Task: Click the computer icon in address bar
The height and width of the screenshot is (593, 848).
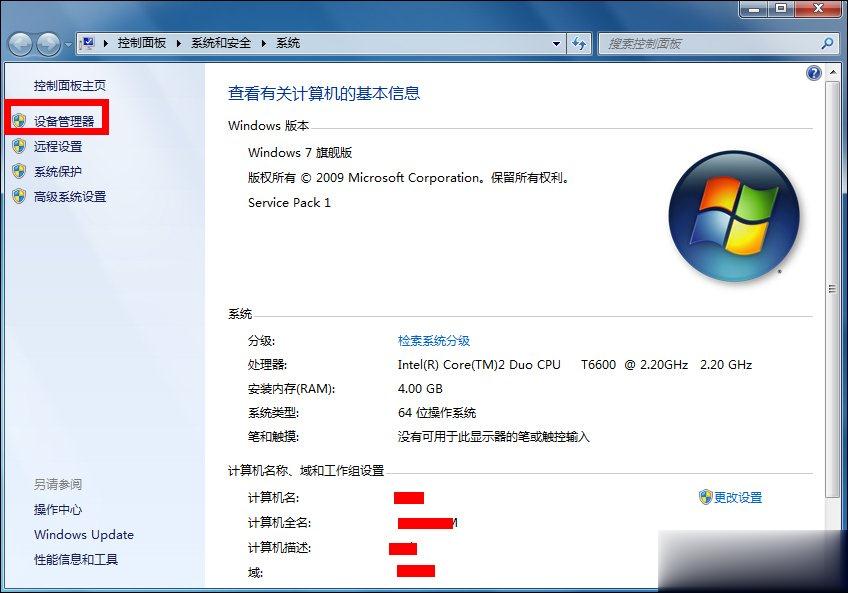Action: click(87, 43)
